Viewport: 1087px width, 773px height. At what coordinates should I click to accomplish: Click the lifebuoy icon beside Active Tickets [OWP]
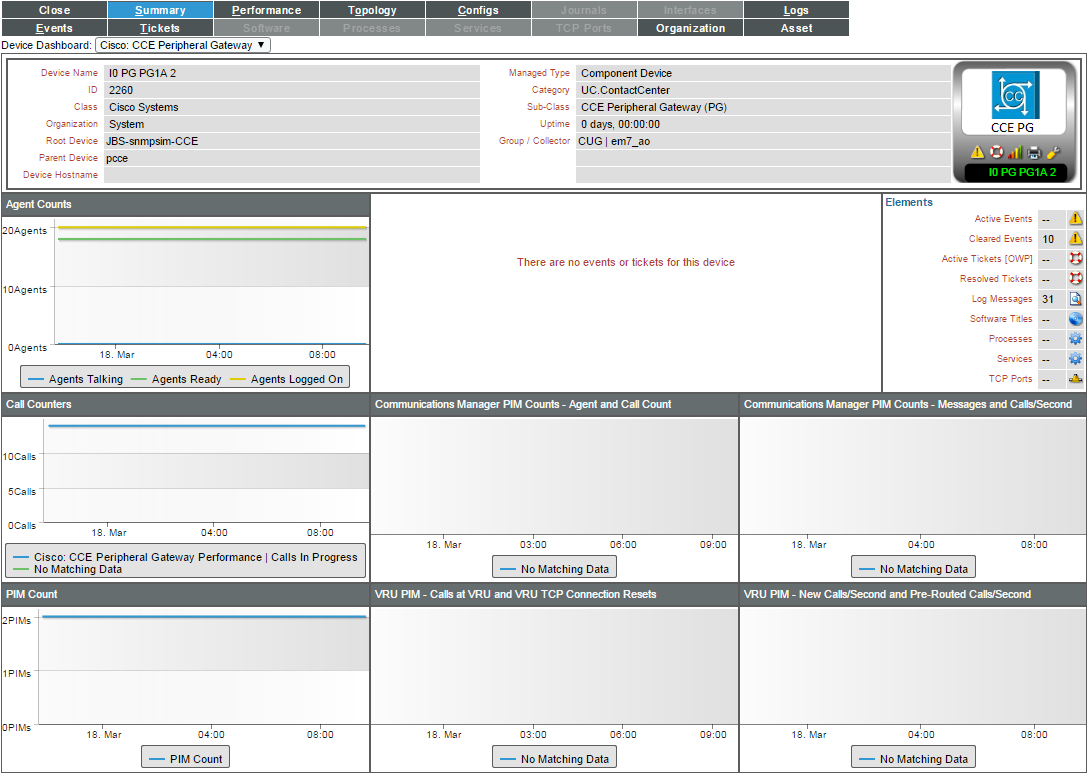tap(1075, 259)
